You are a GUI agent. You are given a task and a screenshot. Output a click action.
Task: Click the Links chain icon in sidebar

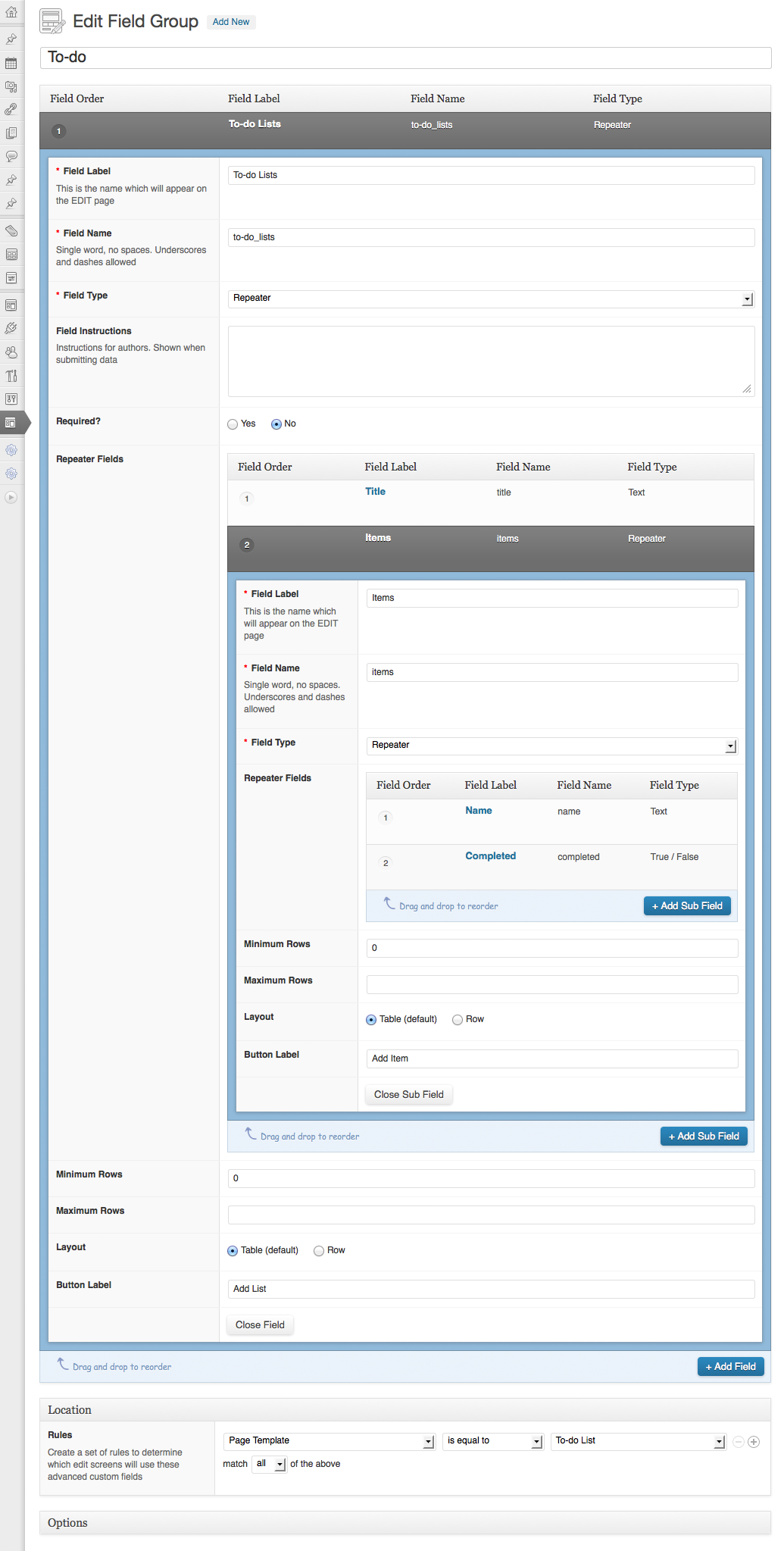pos(11,110)
